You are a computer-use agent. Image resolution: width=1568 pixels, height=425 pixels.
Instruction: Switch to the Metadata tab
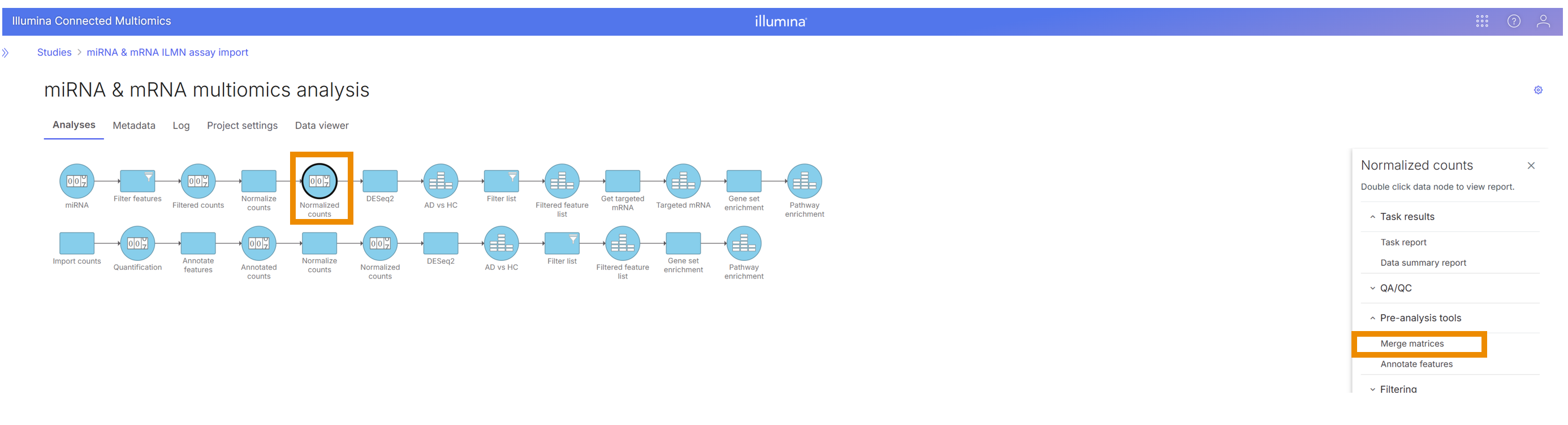[134, 126]
